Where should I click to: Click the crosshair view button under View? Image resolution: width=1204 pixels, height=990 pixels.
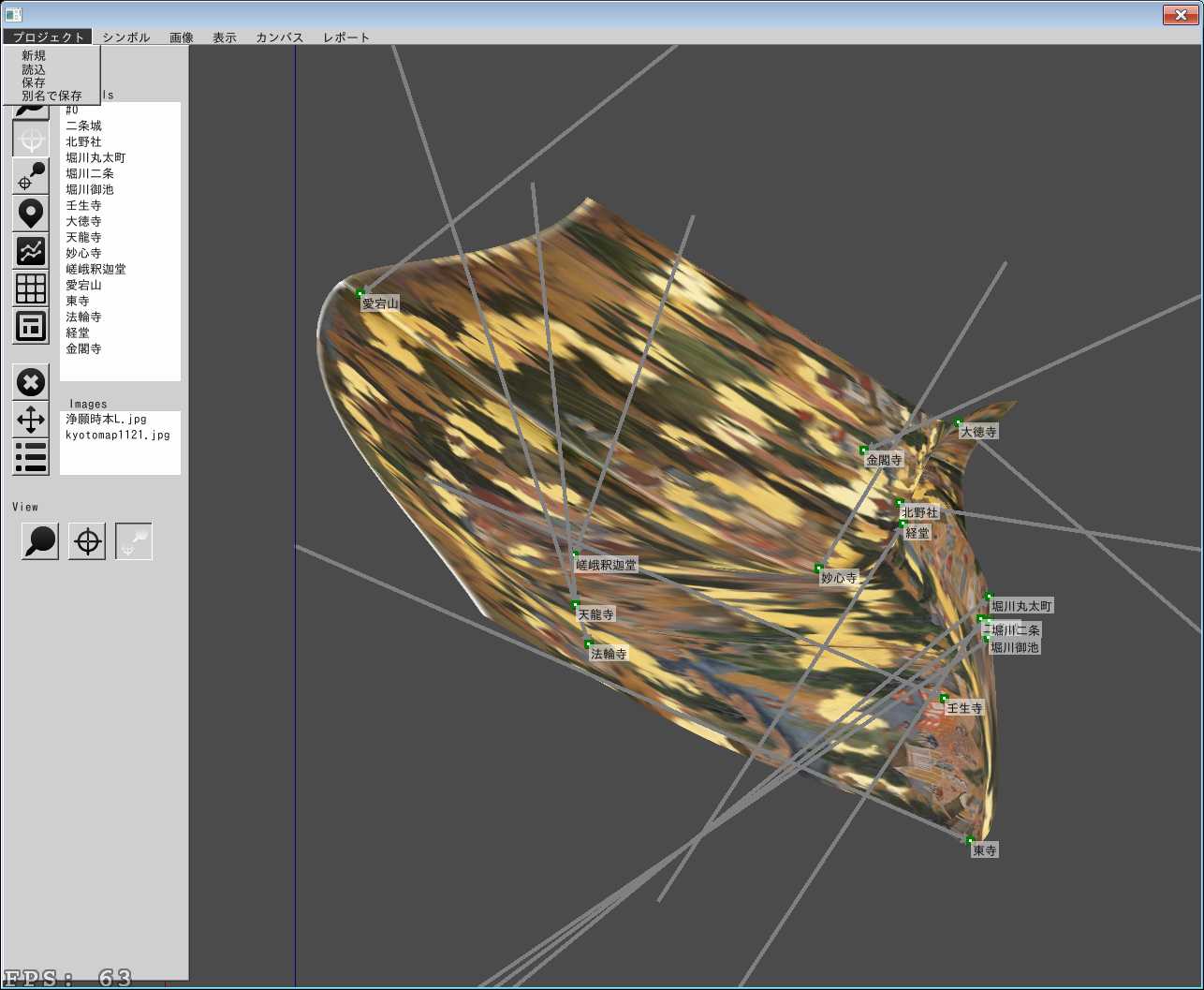(87, 541)
